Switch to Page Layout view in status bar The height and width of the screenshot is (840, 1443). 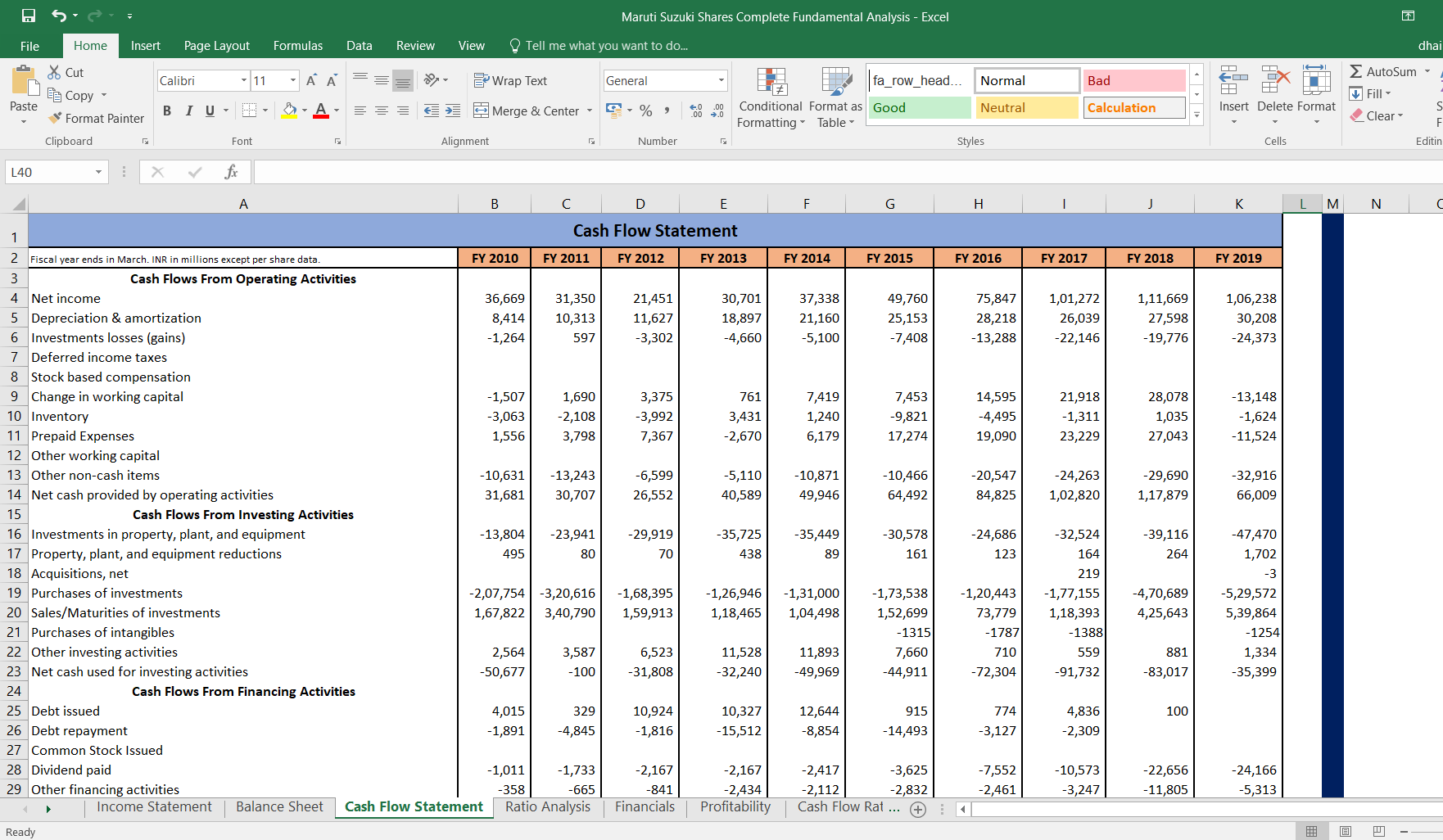1346,831
